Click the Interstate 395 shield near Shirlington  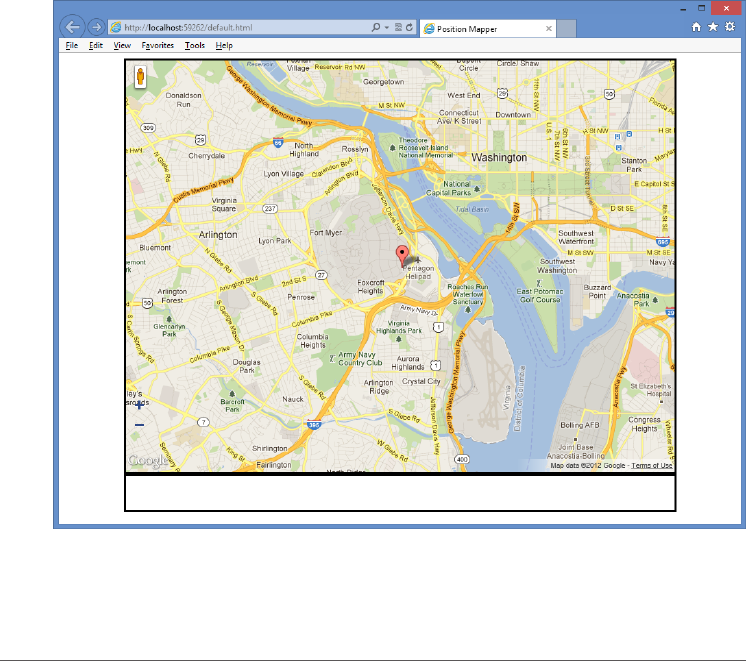tap(314, 424)
